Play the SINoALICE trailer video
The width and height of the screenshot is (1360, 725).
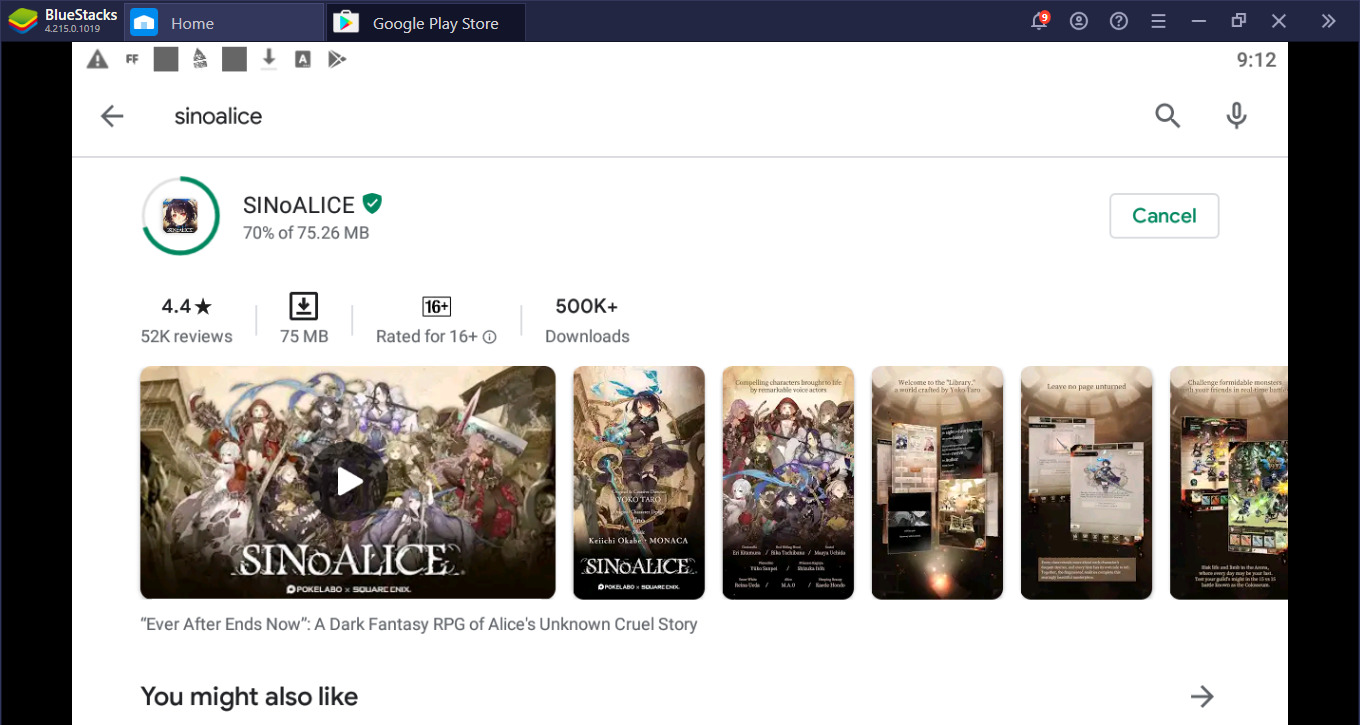(x=348, y=482)
